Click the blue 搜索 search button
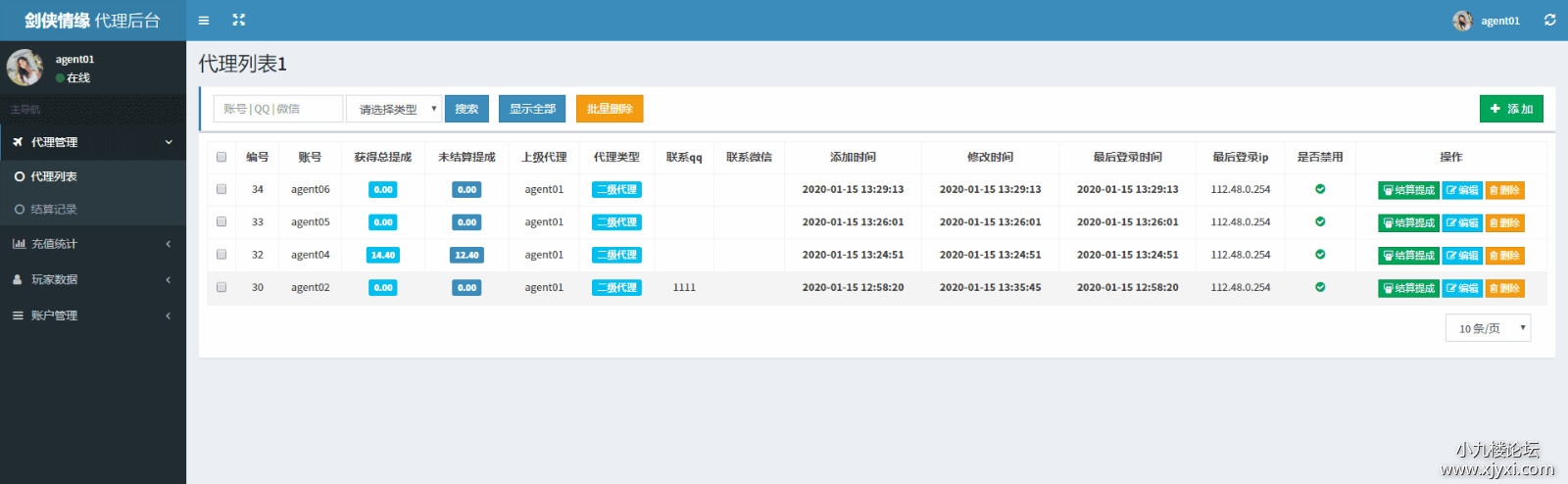The image size is (1568, 484). [x=466, y=109]
